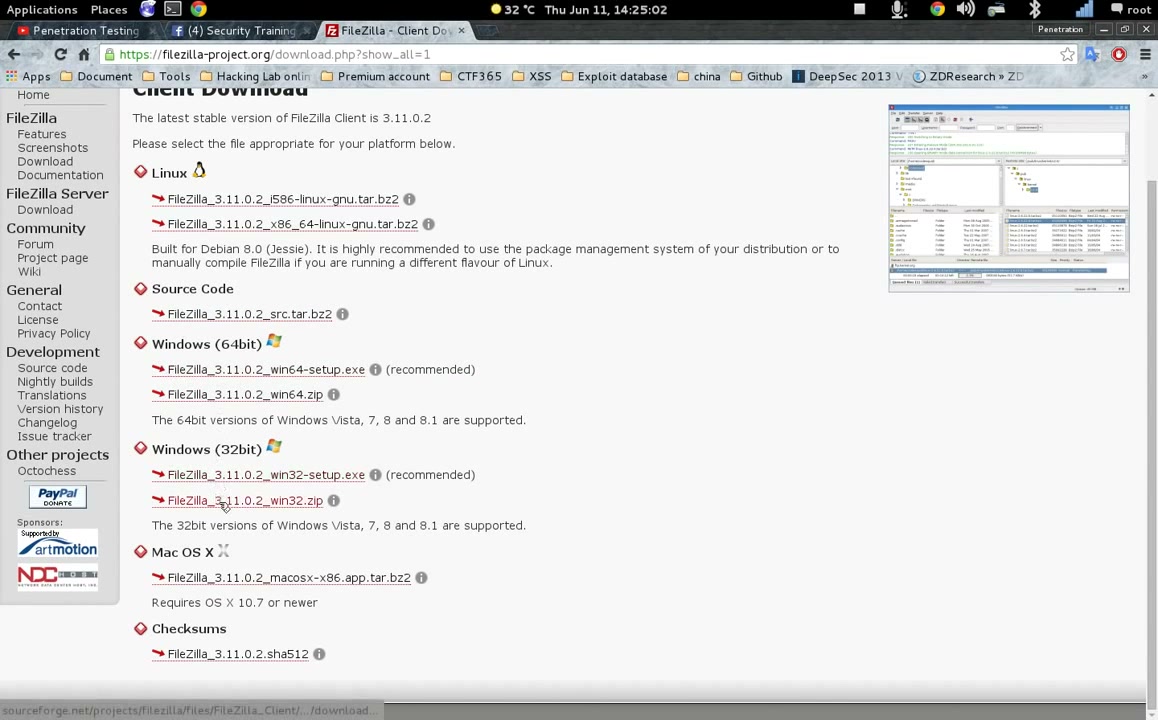The image size is (1158, 720).
Task: Click the NDC Host sponsor logo
Action: click(x=58, y=576)
